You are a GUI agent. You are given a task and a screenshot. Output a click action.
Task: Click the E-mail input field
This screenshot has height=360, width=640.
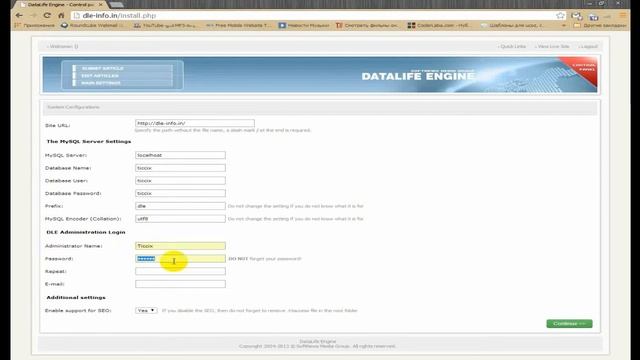[x=180, y=284]
